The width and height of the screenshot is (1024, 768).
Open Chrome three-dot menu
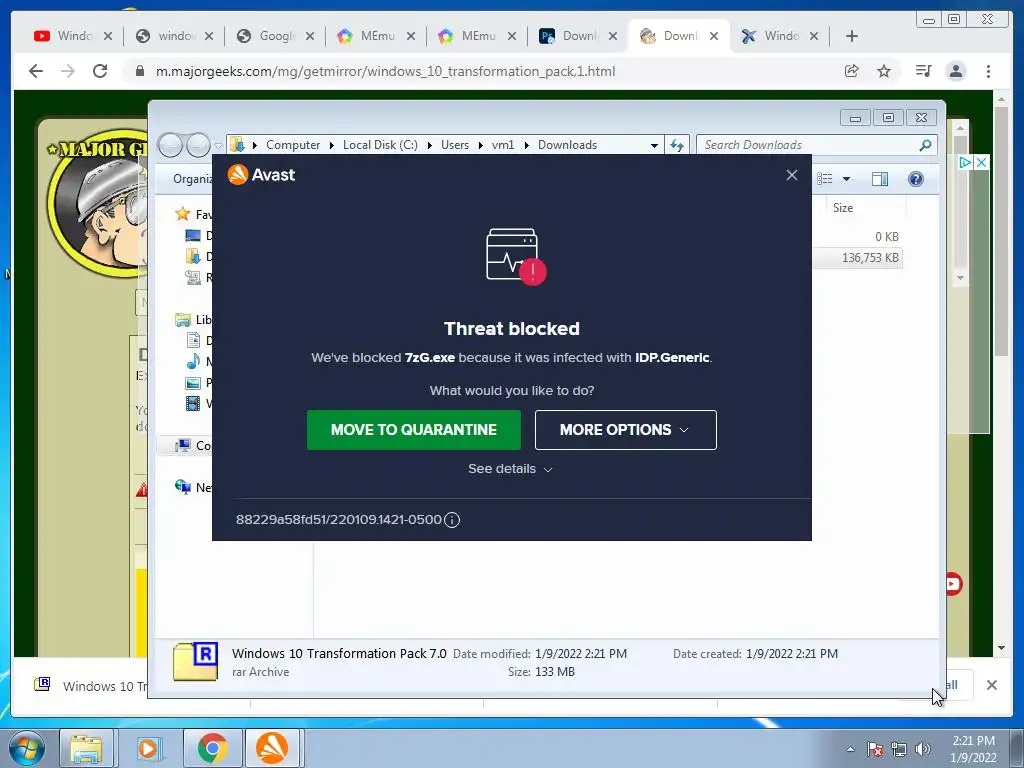[x=988, y=71]
